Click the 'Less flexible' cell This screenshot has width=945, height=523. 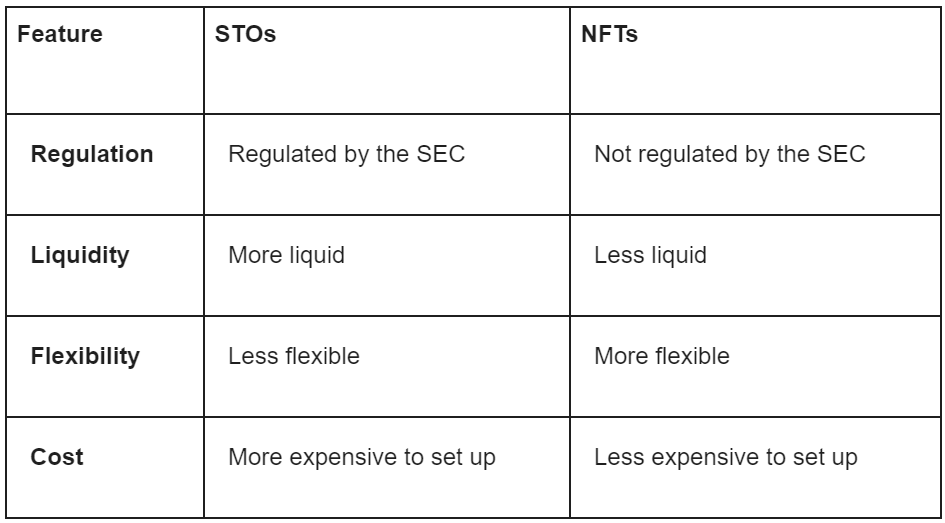coord(387,366)
